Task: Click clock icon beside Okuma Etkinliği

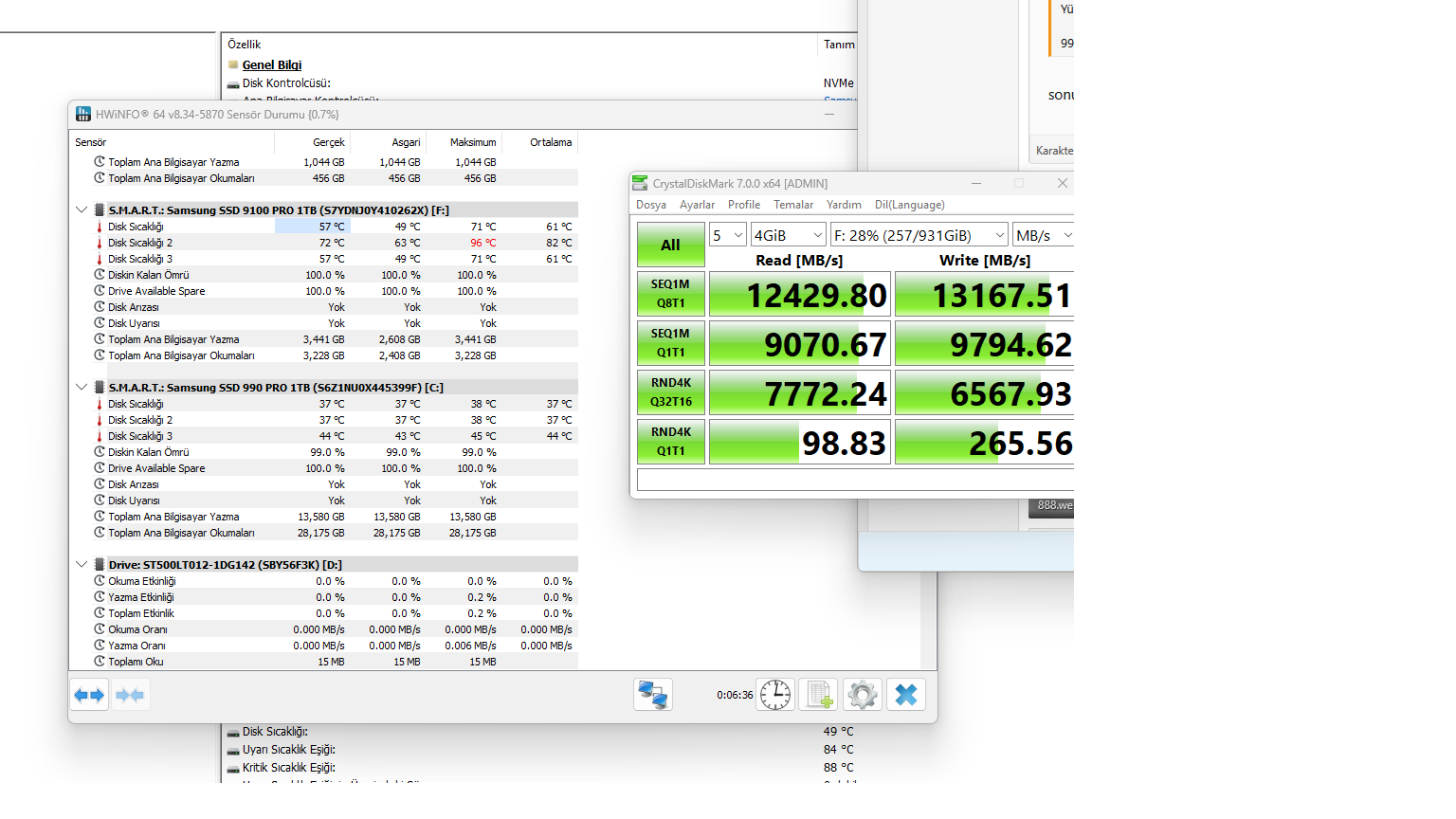Action: (x=99, y=581)
